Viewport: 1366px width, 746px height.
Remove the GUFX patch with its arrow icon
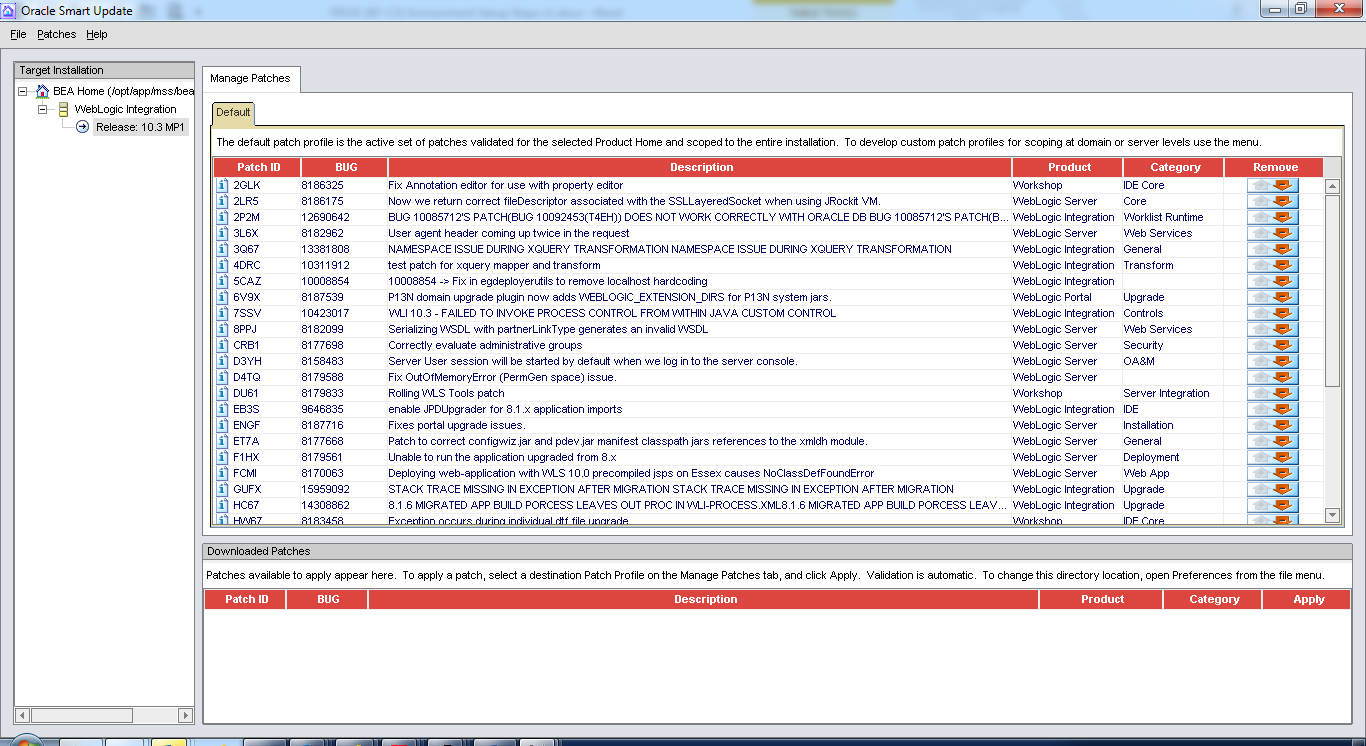click(x=1271, y=489)
